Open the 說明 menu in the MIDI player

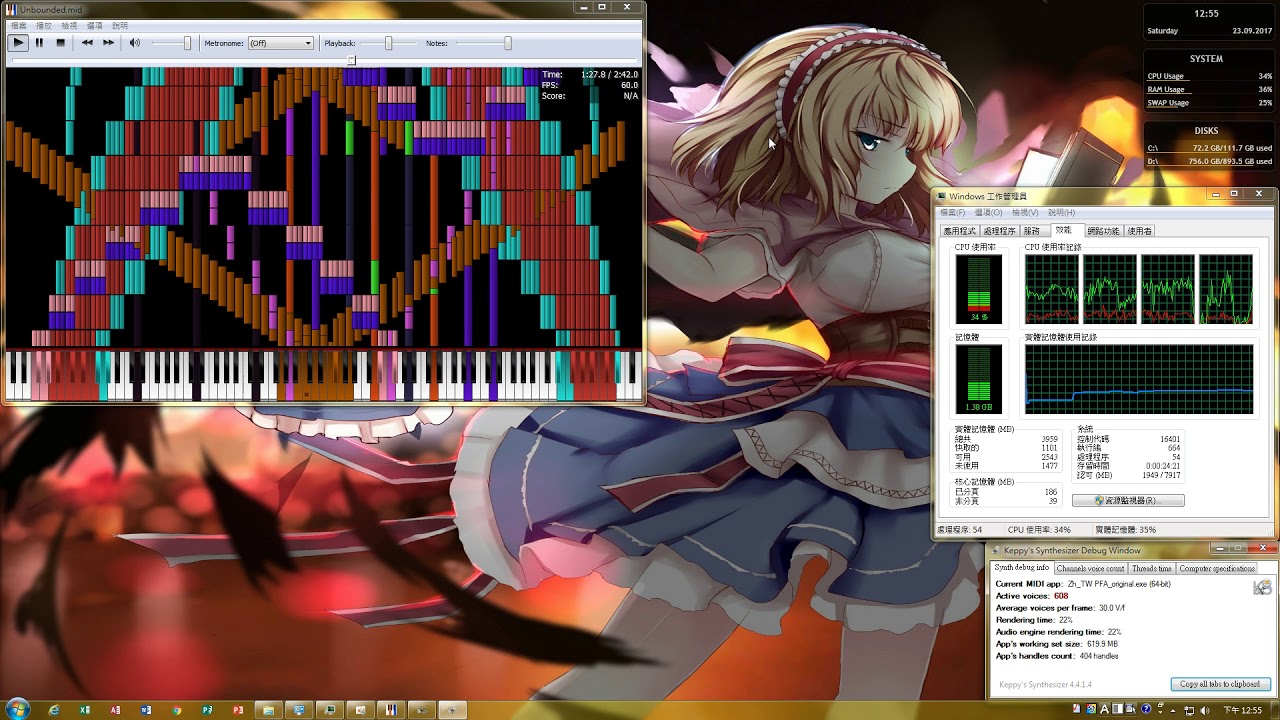point(120,25)
